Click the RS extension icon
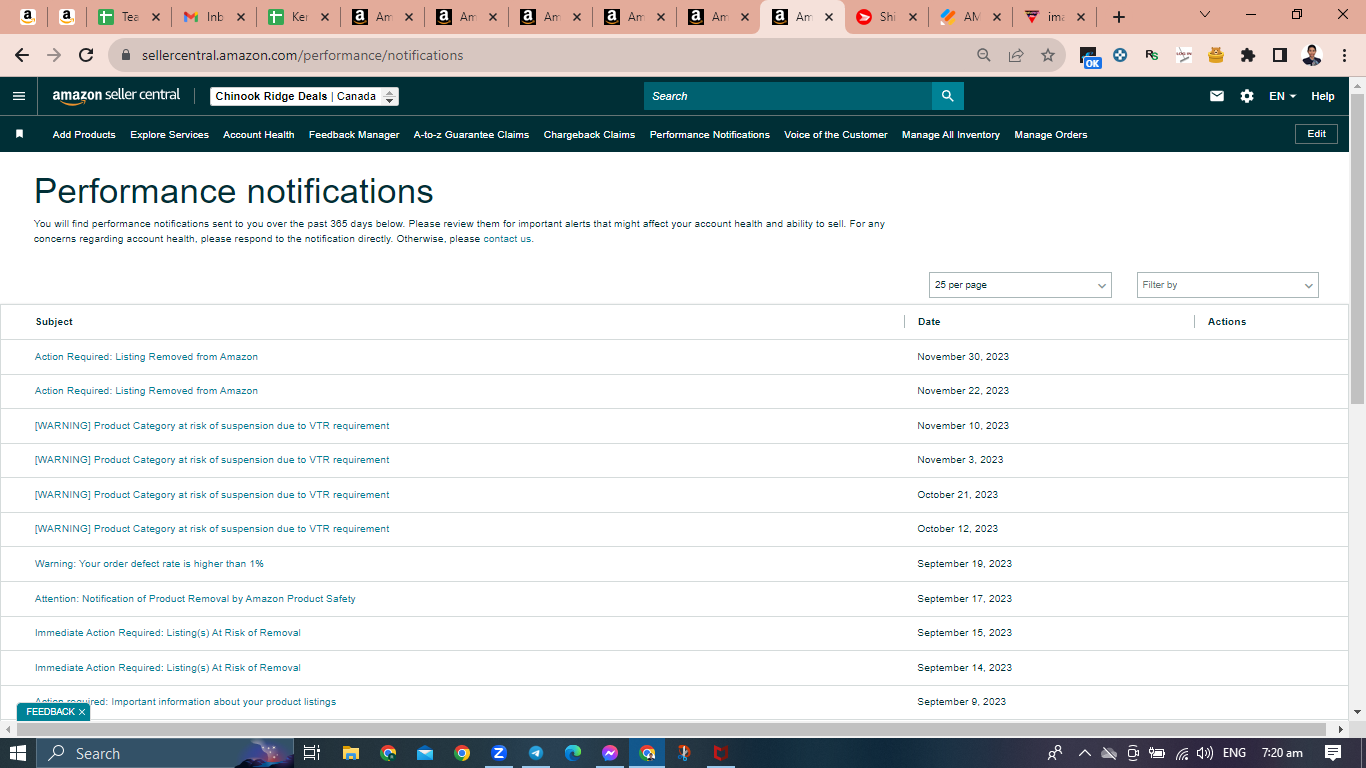Image resolution: width=1366 pixels, height=768 pixels. pyautogui.click(x=1152, y=56)
